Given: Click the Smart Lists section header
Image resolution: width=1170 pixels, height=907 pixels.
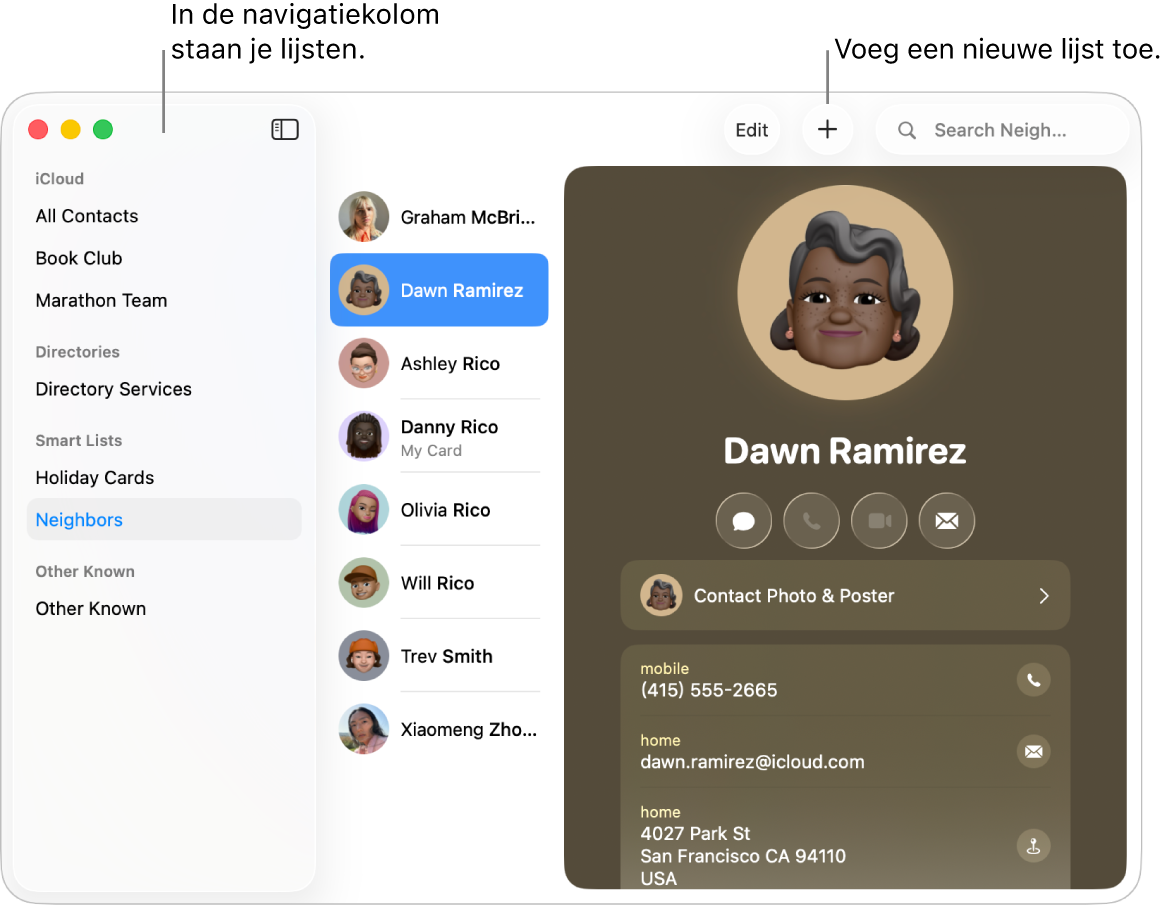Looking at the screenshot, I should pos(78,441).
